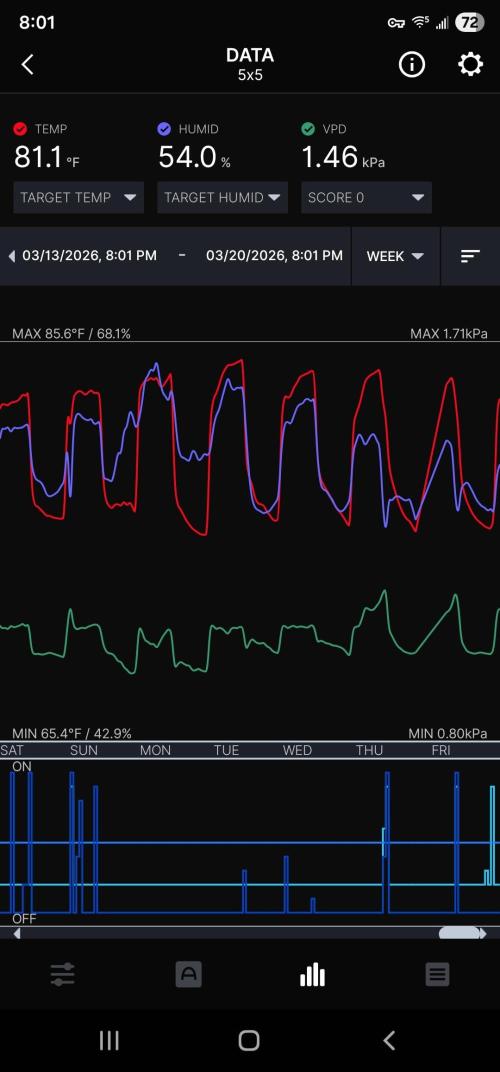The image size is (500, 1072).
Task: Tap the MIN 65.4°F / 42.9% label
Action: (x=72, y=734)
